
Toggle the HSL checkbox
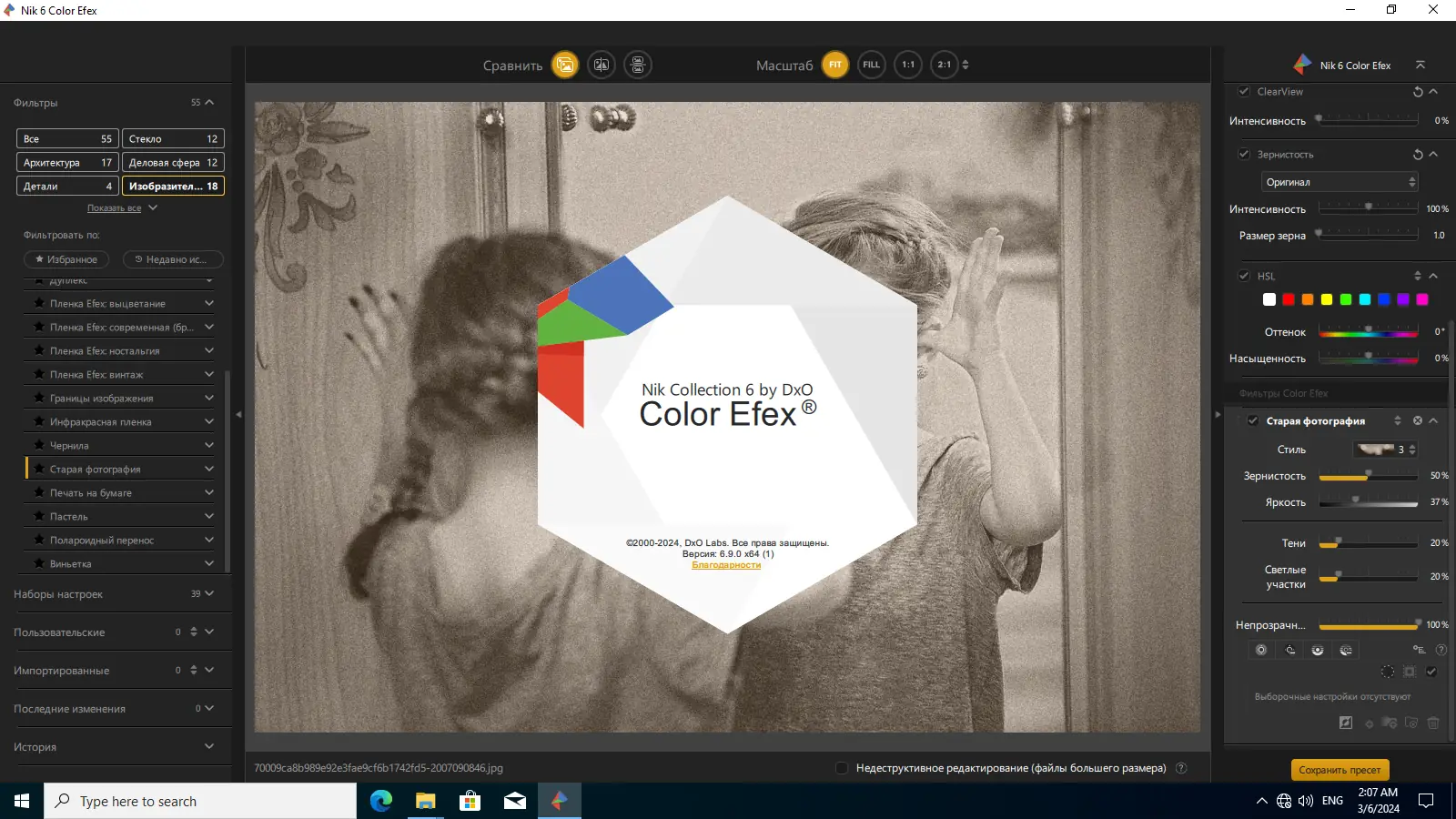(1244, 276)
